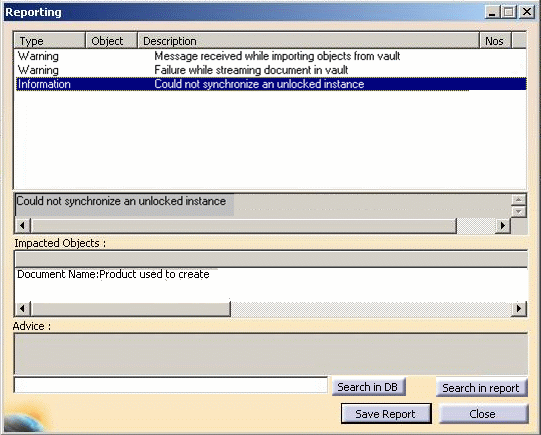The width and height of the screenshot is (541, 435).
Task: Select the Information row about unlocked instance
Action: click(271, 84)
